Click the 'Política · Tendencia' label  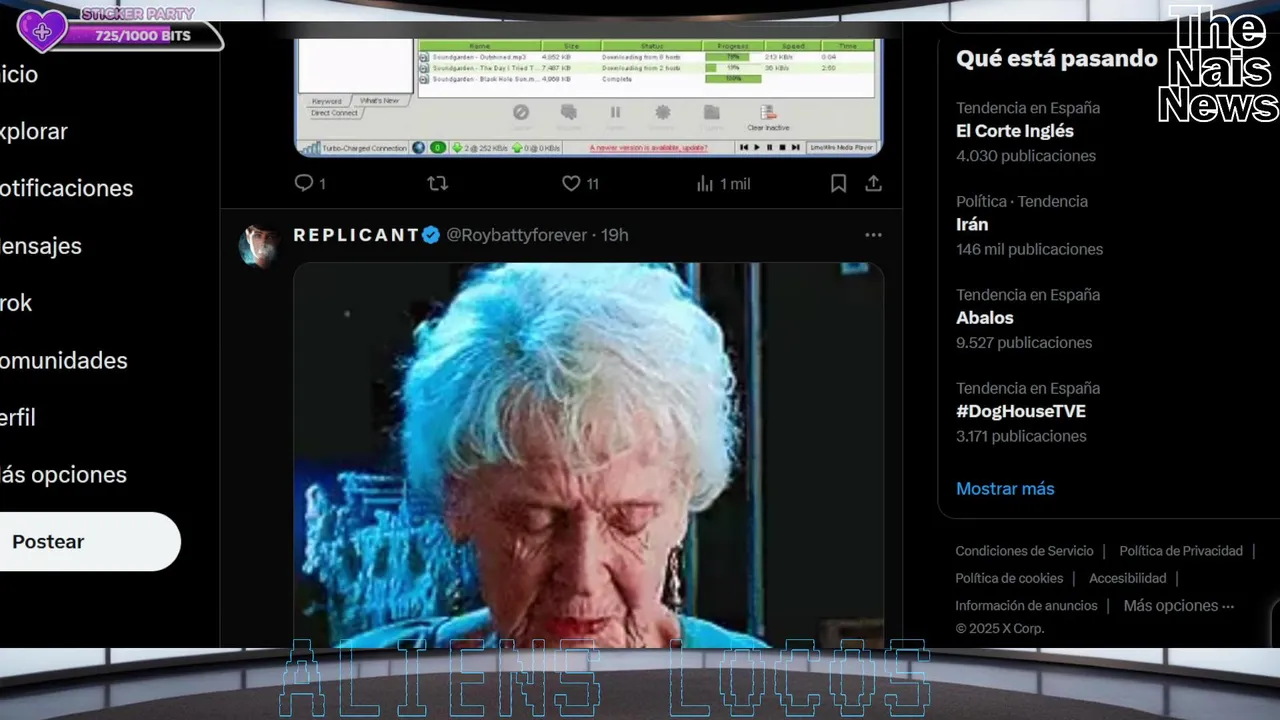click(x=1022, y=201)
